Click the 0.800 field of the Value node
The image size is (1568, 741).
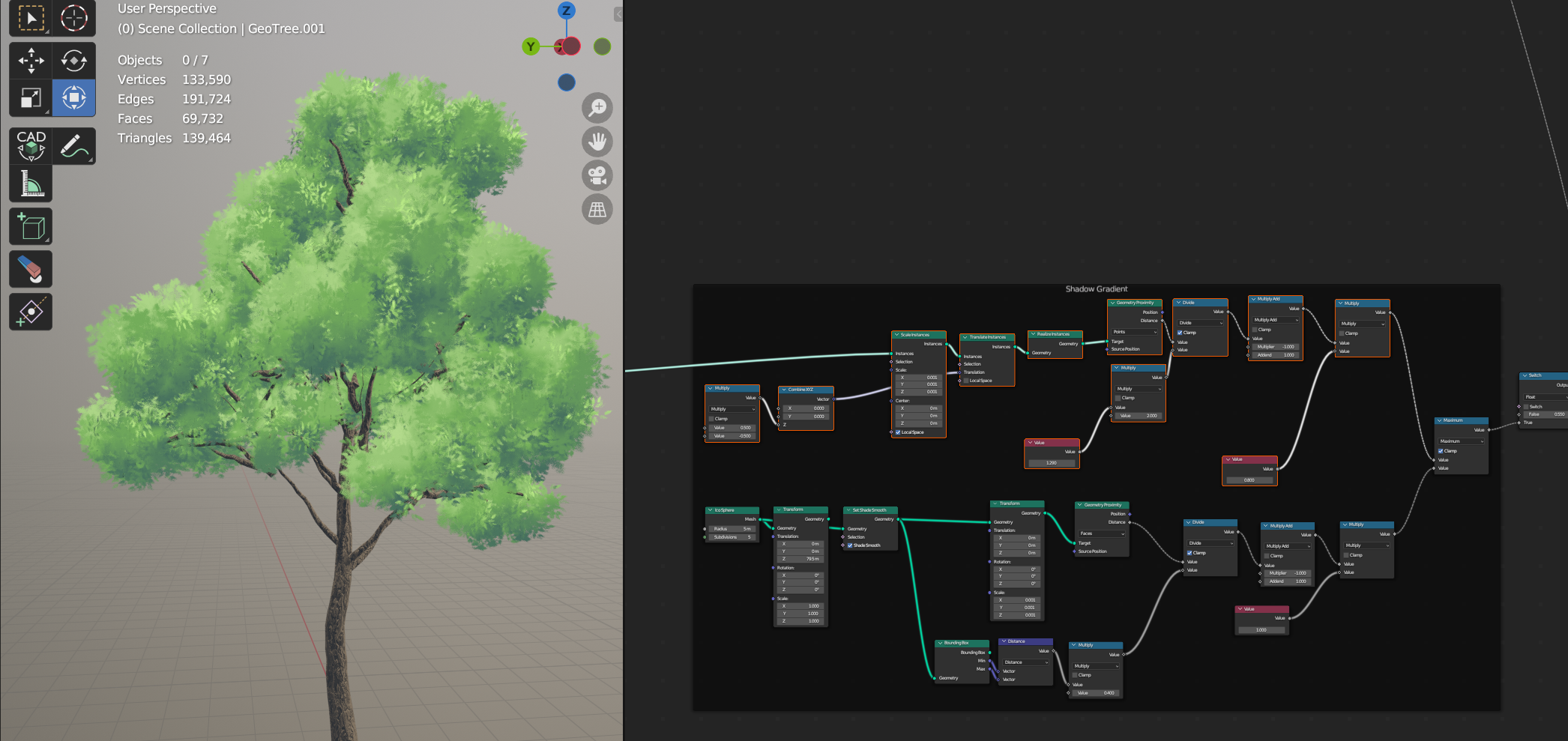point(1249,480)
